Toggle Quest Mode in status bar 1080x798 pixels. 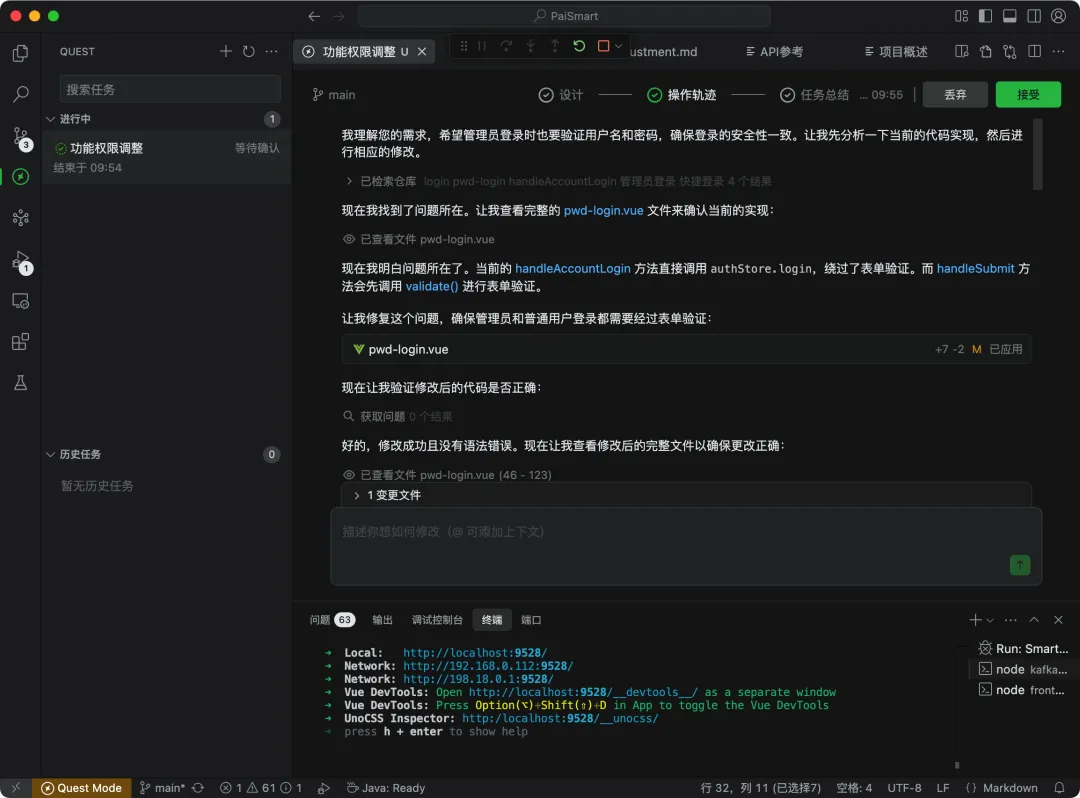click(x=81, y=788)
